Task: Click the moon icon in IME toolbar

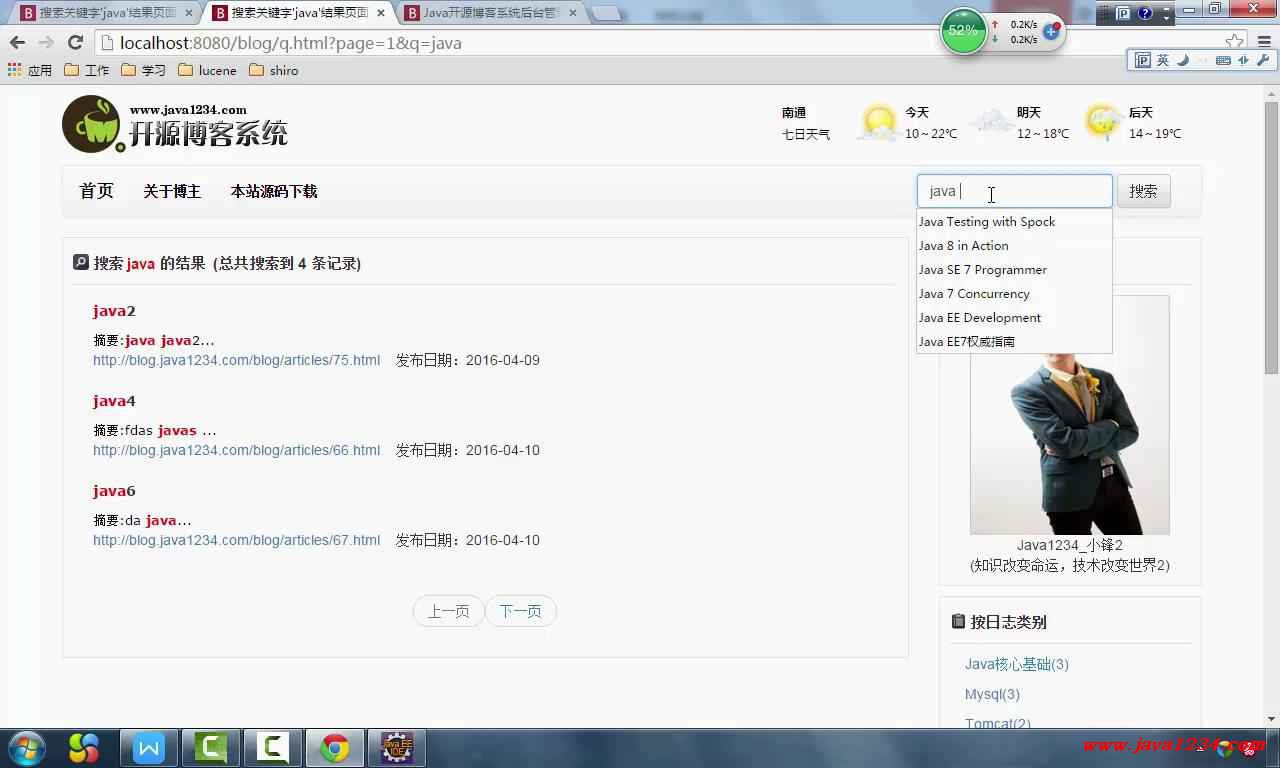Action: click(x=1183, y=60)
